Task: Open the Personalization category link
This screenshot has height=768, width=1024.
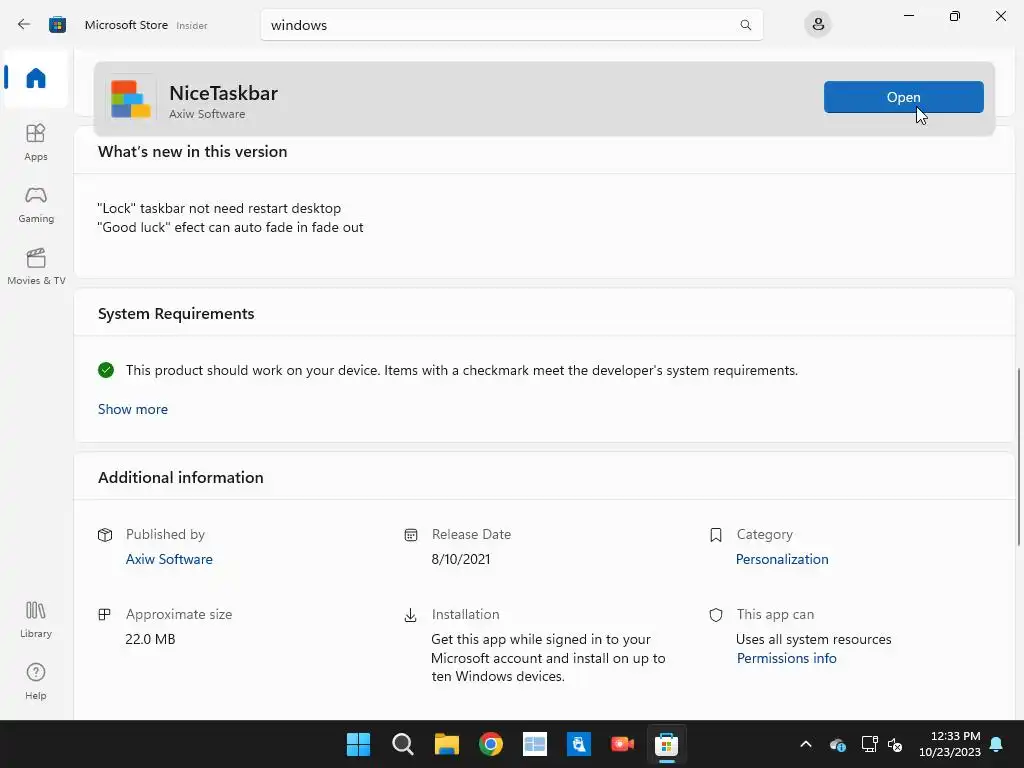Action: (x=782, y=560)
